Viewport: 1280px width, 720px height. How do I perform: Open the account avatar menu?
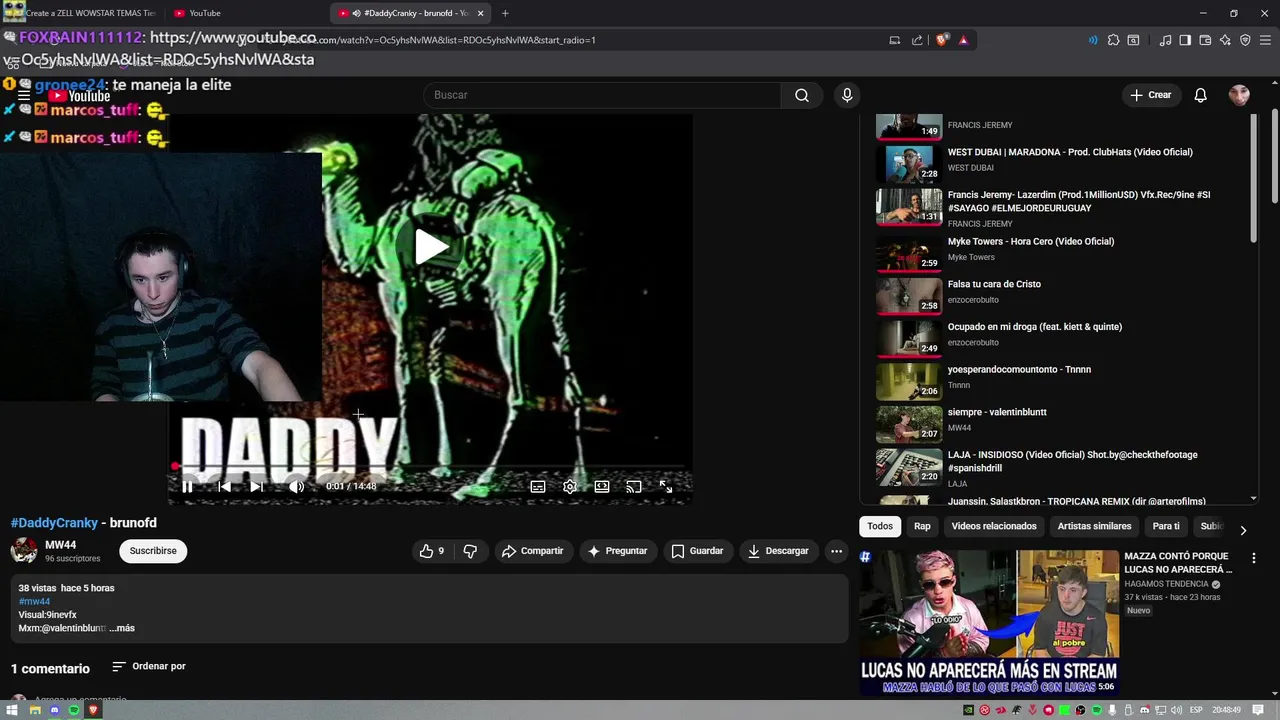(1239, 95)
